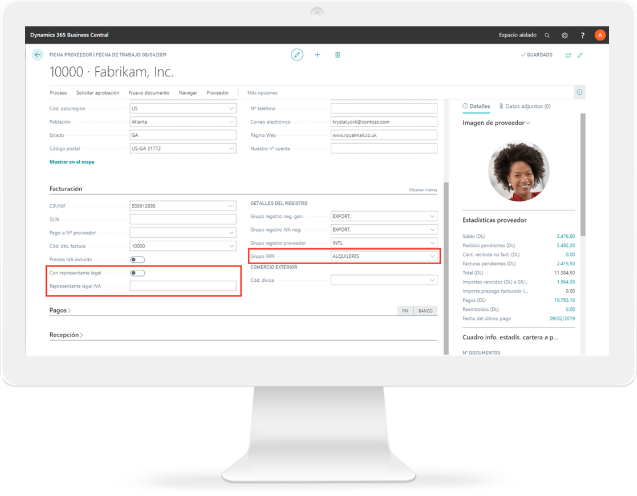Click the edit pencil icon
637x496 pixels.
[296, 54]
